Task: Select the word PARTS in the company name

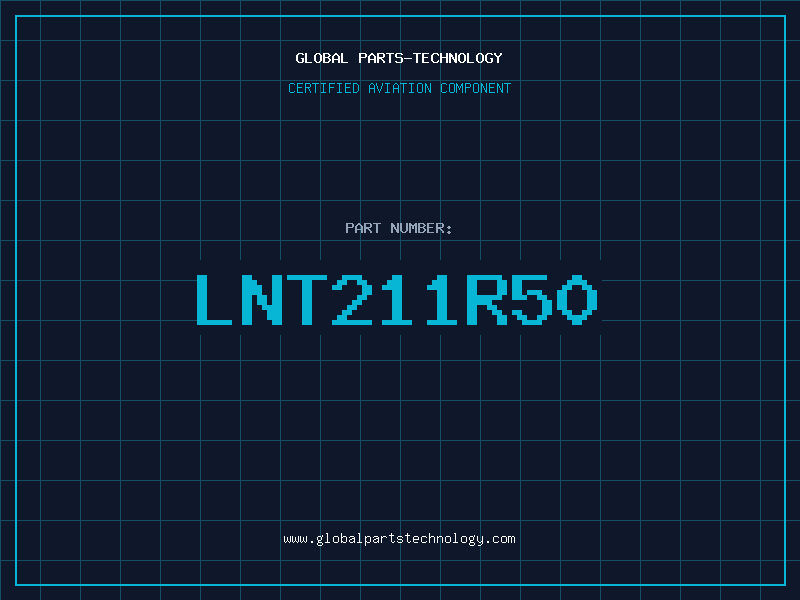Action: click(381, 58)
